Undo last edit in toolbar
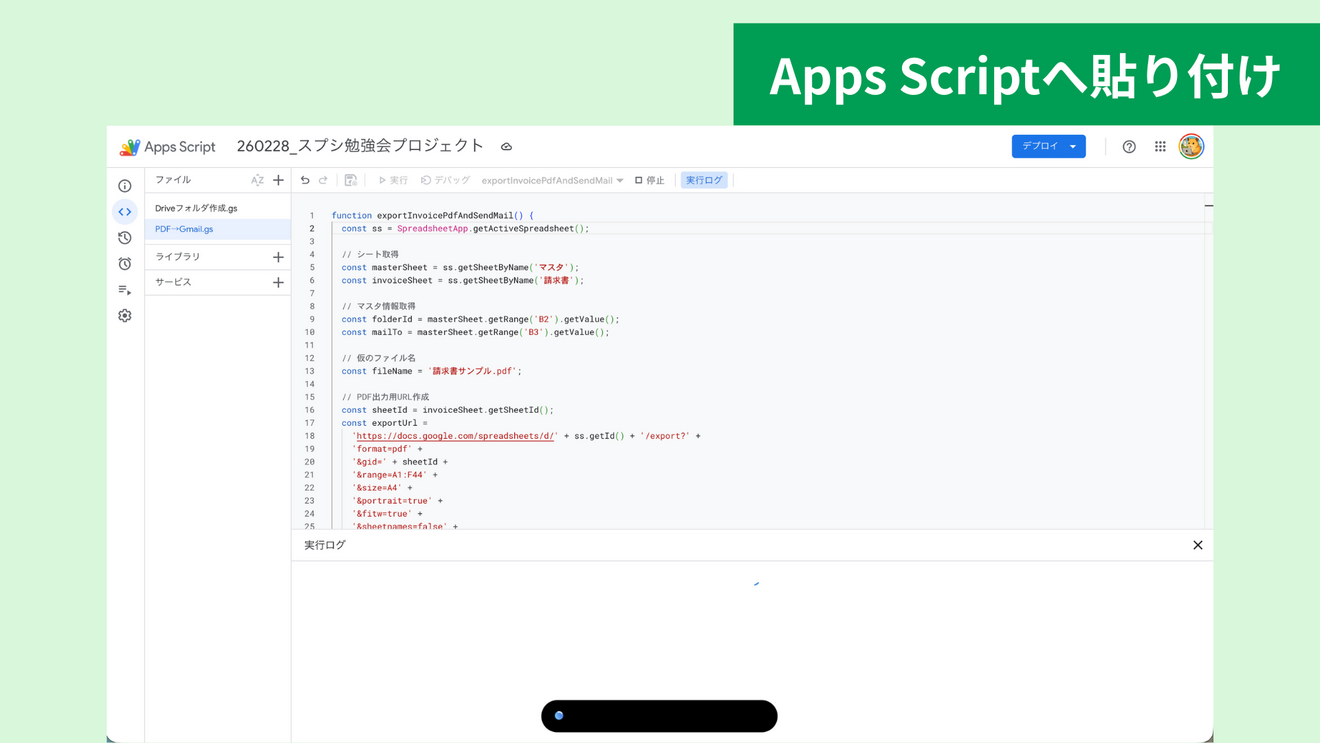This screenshot has height=743, width=1320. click(305, 180)
